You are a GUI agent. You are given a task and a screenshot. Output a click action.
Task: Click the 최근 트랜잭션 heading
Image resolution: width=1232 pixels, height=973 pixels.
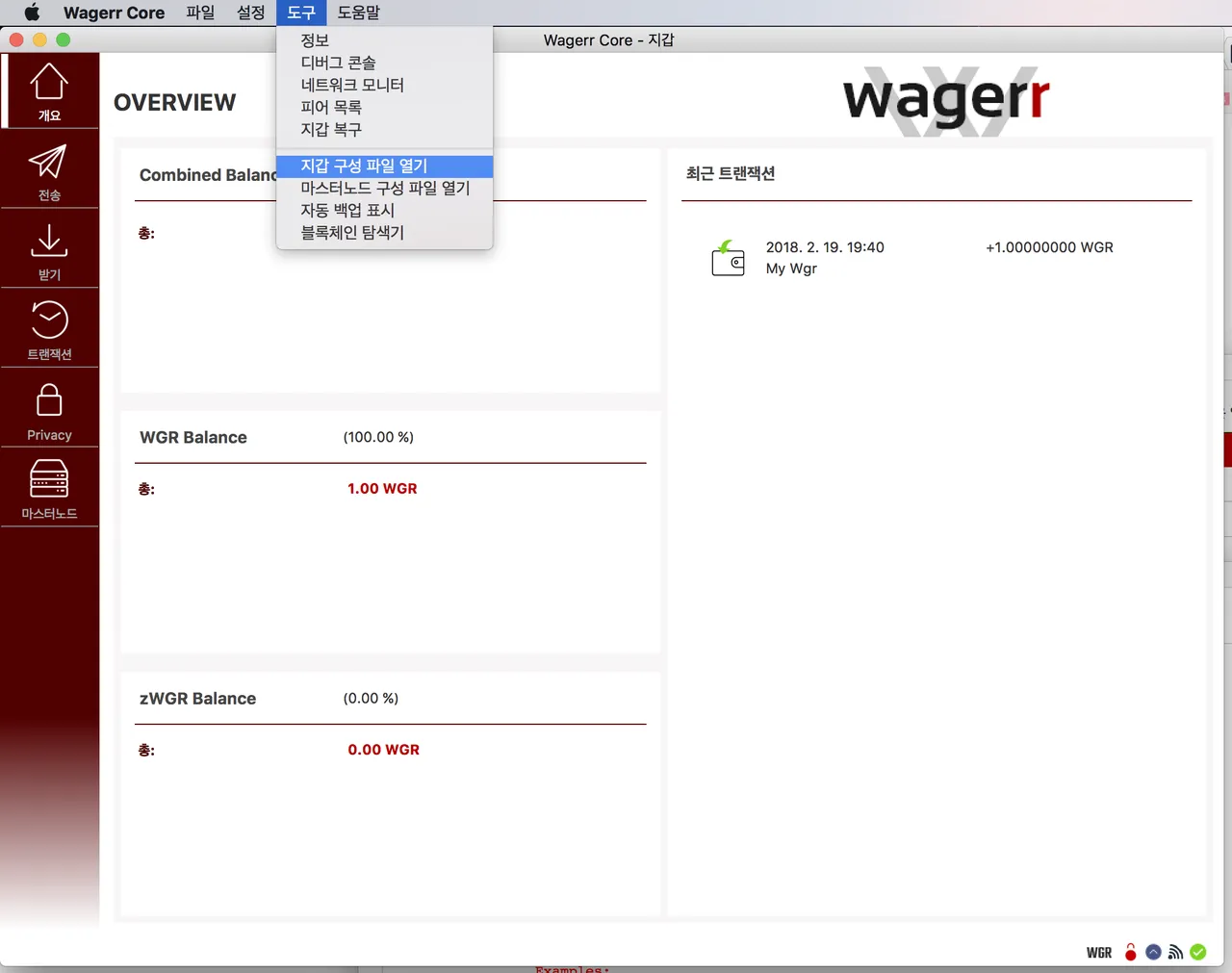[x=731, y=173]
